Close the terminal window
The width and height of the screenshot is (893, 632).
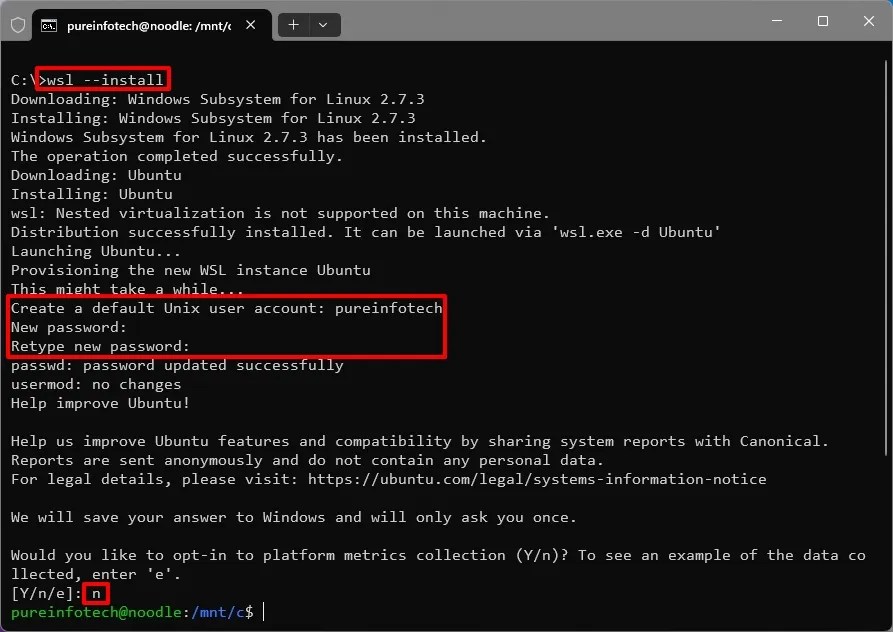click(869, 21)
